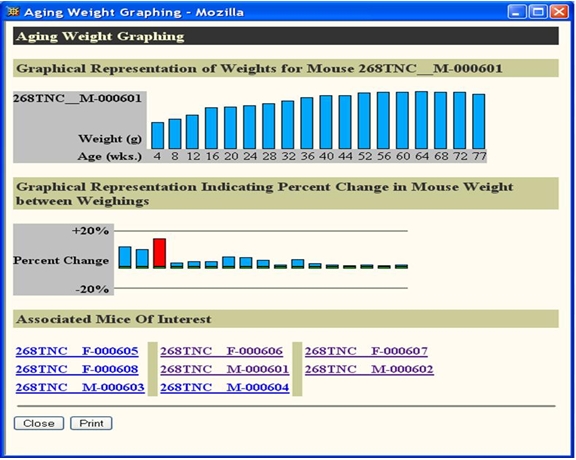
Task: Open mouse link 268TNC F-000607
Action: pyautogui.click(x=366, y=351)
